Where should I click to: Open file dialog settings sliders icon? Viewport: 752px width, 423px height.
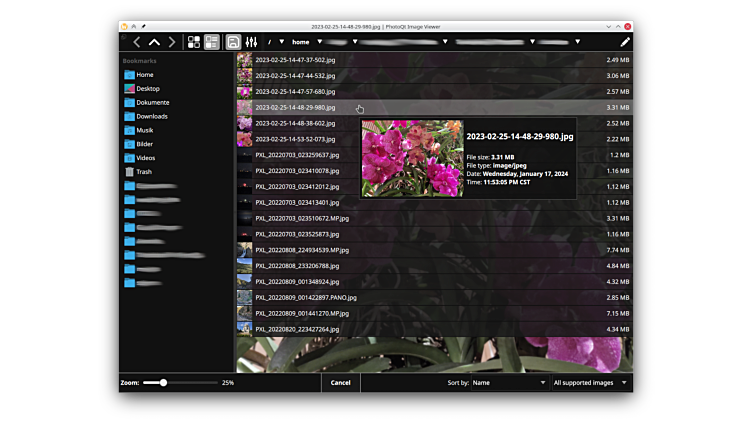[251, 42]
